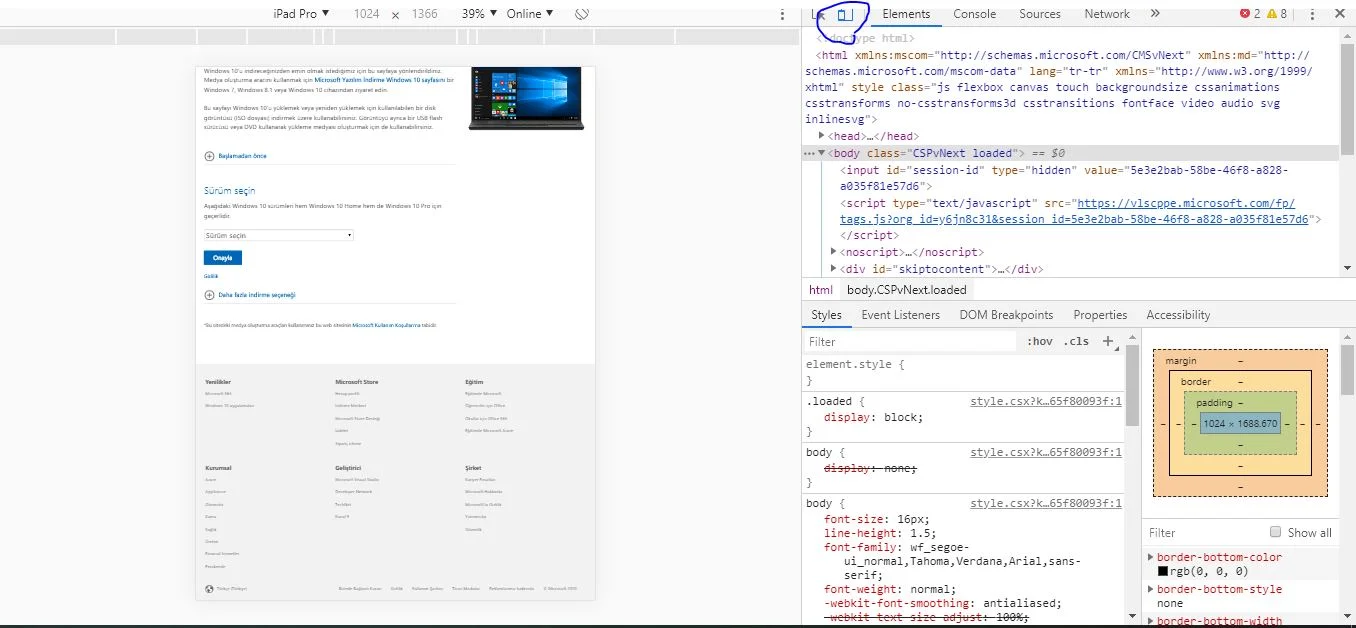The width and height of the screenshot is (1356, 628).
Task: Open the DevTools customize menu icon
Action: (1312, 14)
